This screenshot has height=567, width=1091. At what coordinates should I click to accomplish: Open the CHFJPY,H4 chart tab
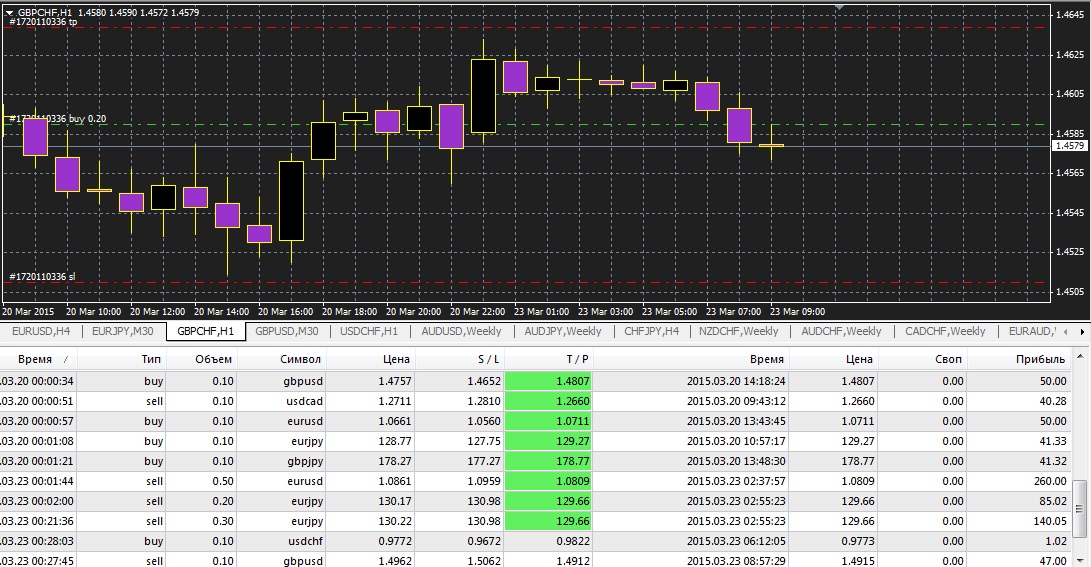[x=651, y=331]
